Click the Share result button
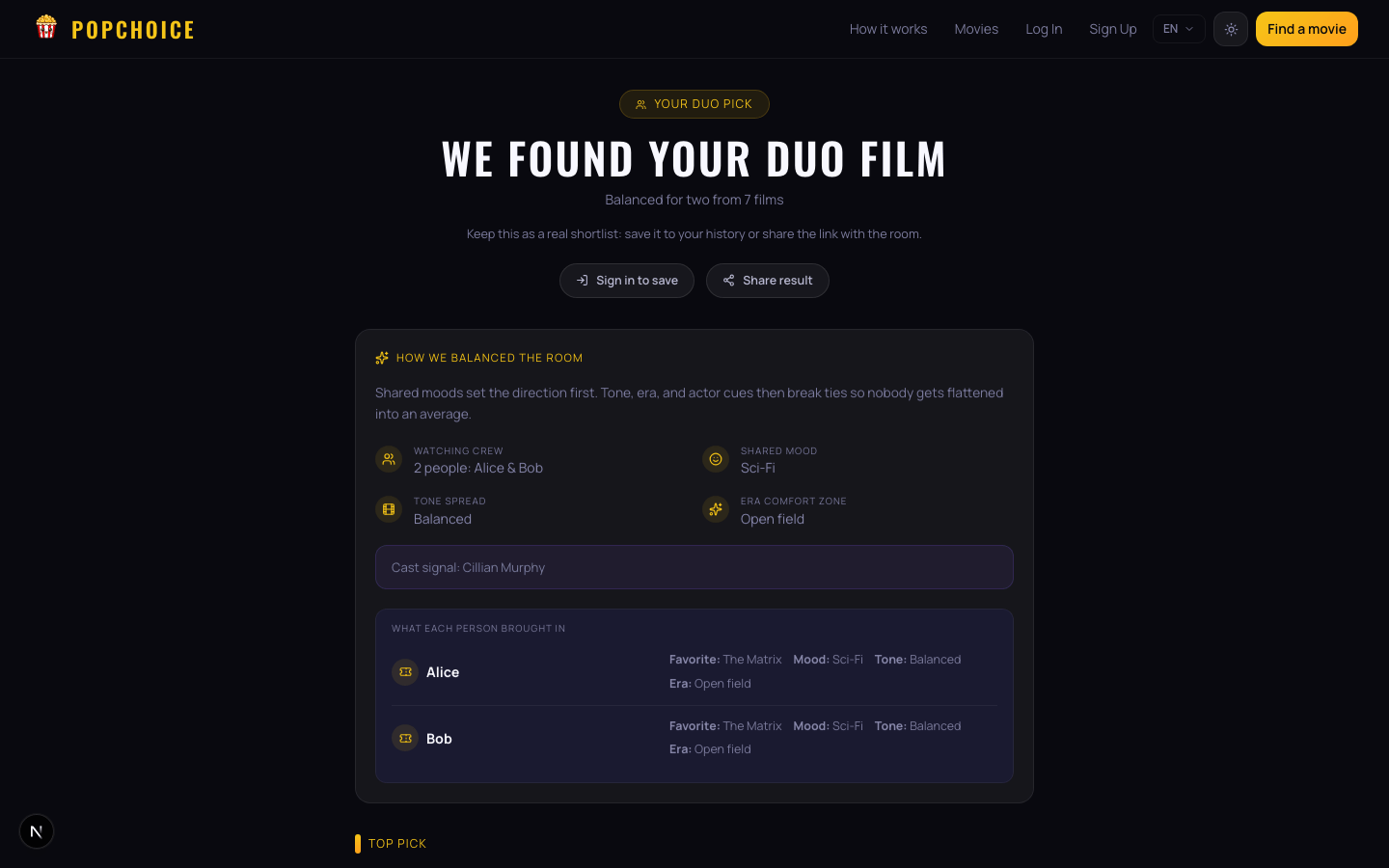1389x868 pixels. [x=768, y=281]
